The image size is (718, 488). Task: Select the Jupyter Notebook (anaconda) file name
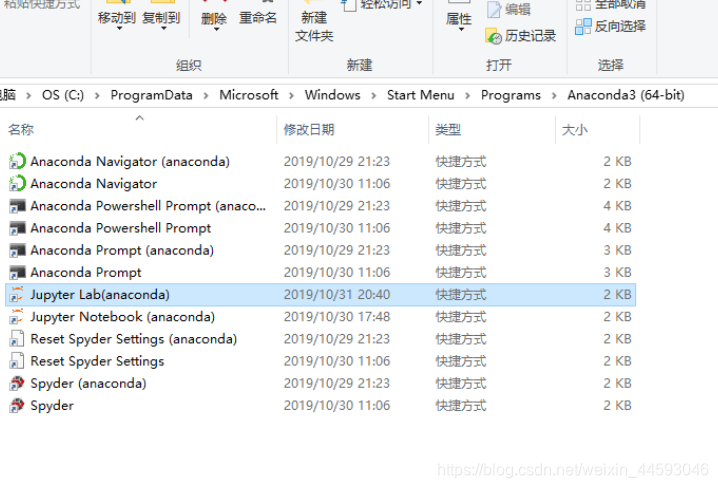(x=122, y=317)
